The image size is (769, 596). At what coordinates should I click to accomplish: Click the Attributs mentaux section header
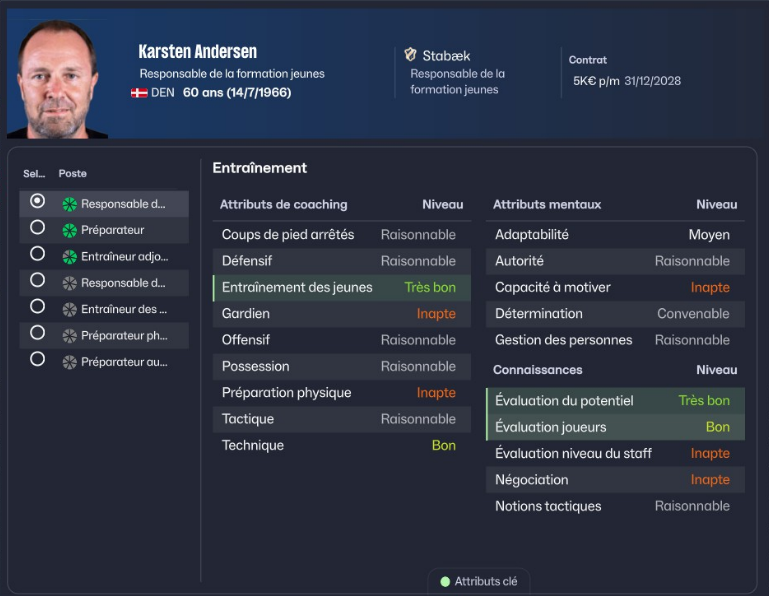point(547,205)
